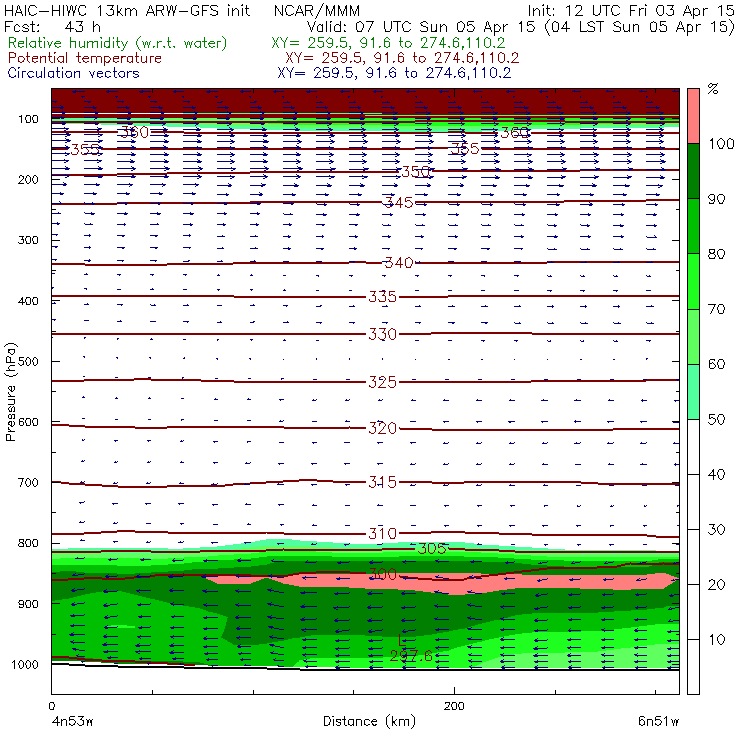
Task: Click the '900' pressure axis label
Action: coord(28,604)
